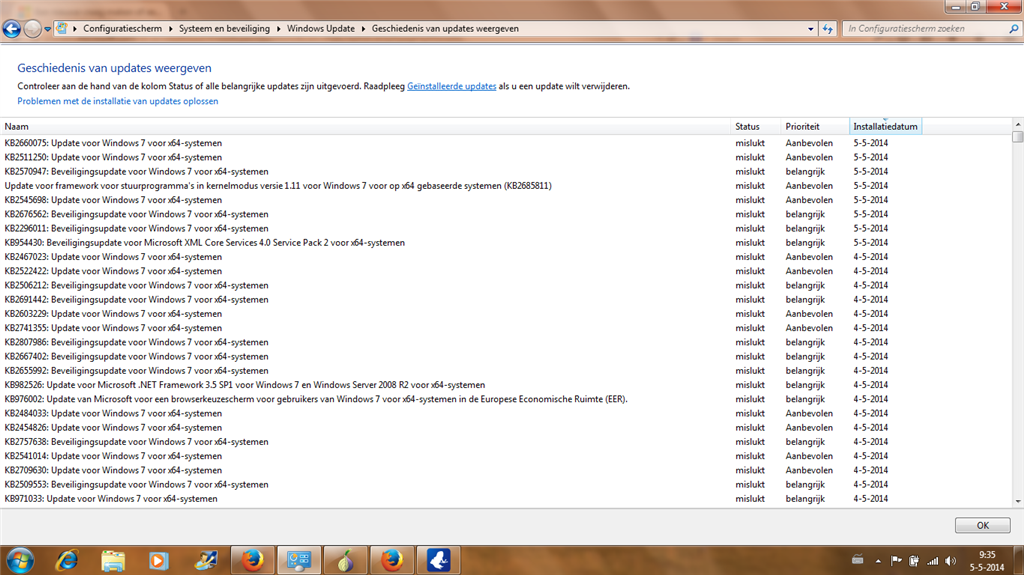1024x575 pixels.
Task: Expand arrow after Configuratiescherm breadcrumb
Action: 170,29
